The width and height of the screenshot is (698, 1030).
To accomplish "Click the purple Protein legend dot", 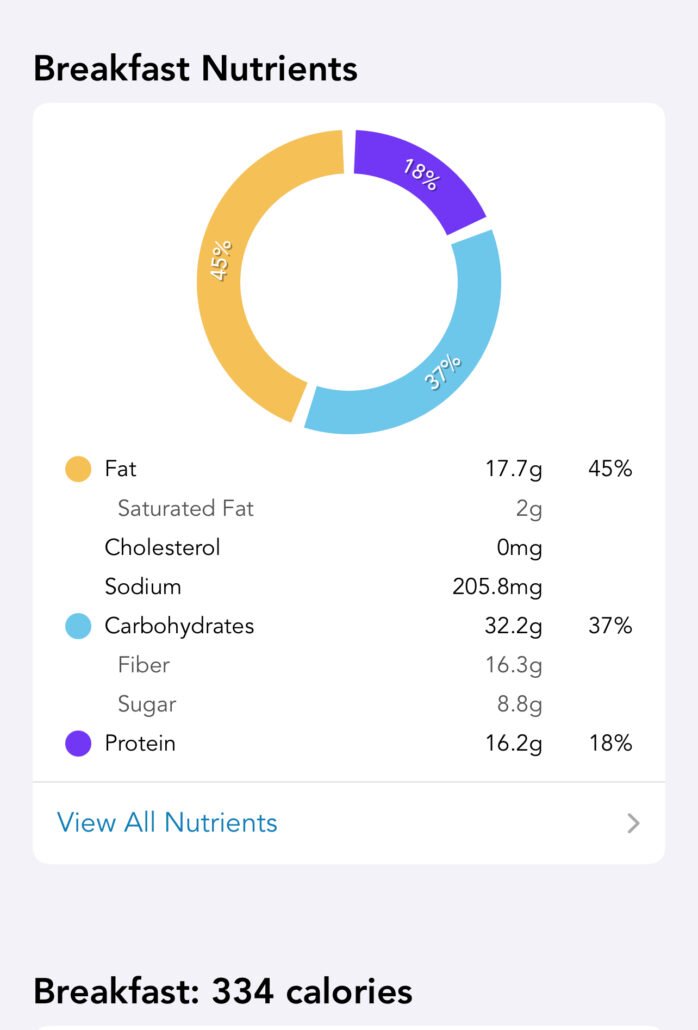I will click(76, 743).
